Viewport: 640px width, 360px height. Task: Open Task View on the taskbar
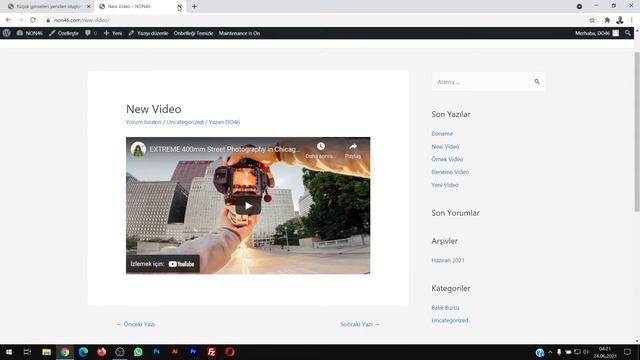point(27,352)
